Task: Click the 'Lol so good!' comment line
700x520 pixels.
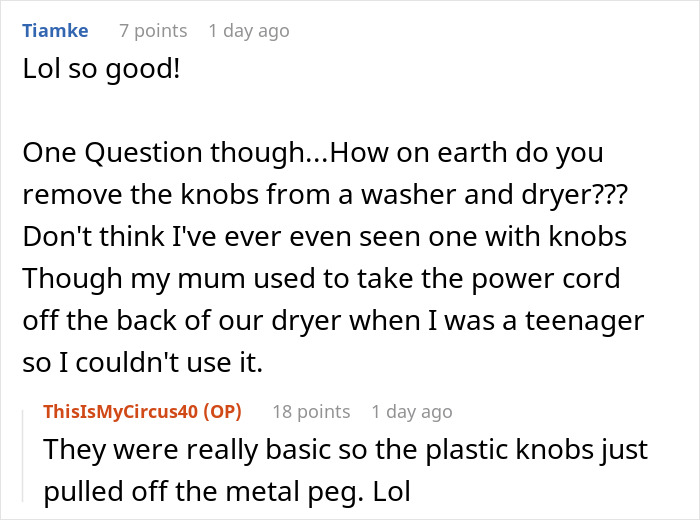Action: (102, 70)
